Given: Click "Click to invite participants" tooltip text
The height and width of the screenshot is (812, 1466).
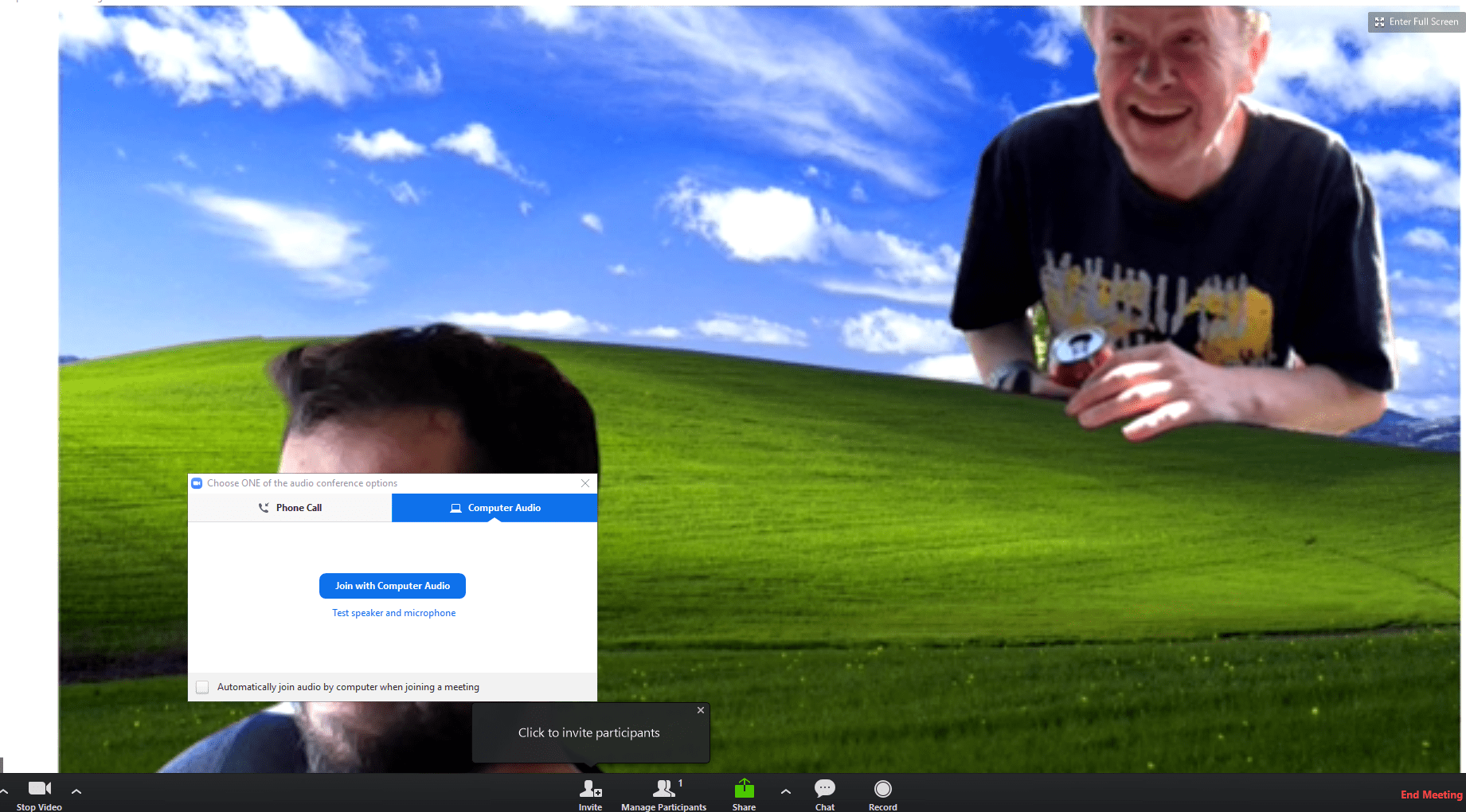Looking at the screenshot, I should pos(589,732).
